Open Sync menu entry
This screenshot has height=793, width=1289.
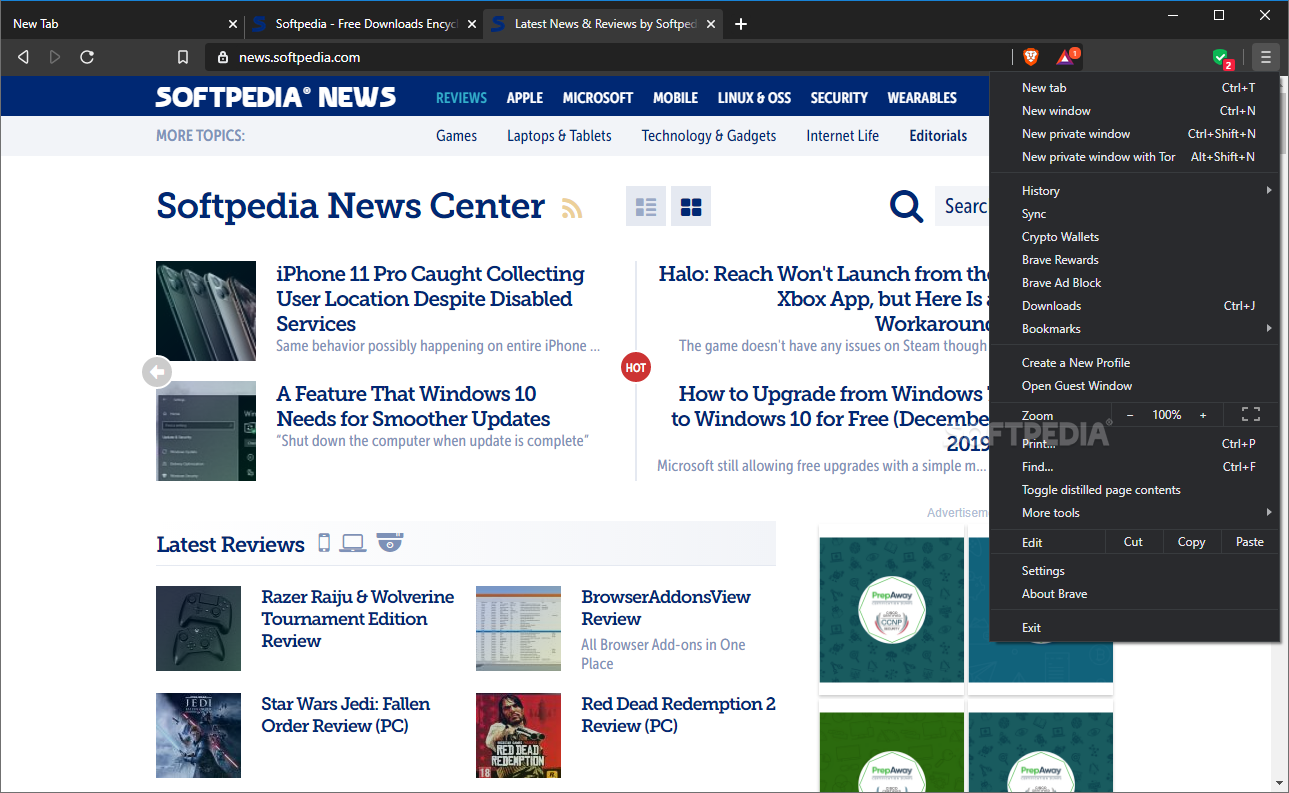point(1134,213)
